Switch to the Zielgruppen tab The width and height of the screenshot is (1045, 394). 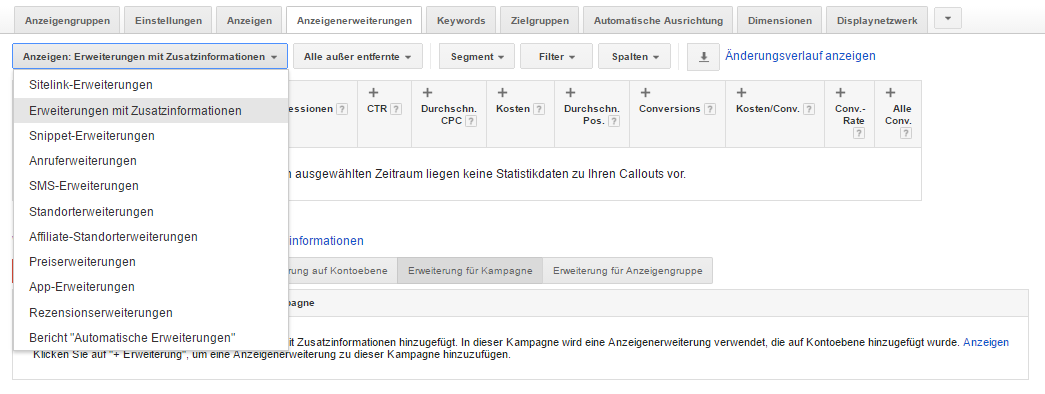point(540,20)
